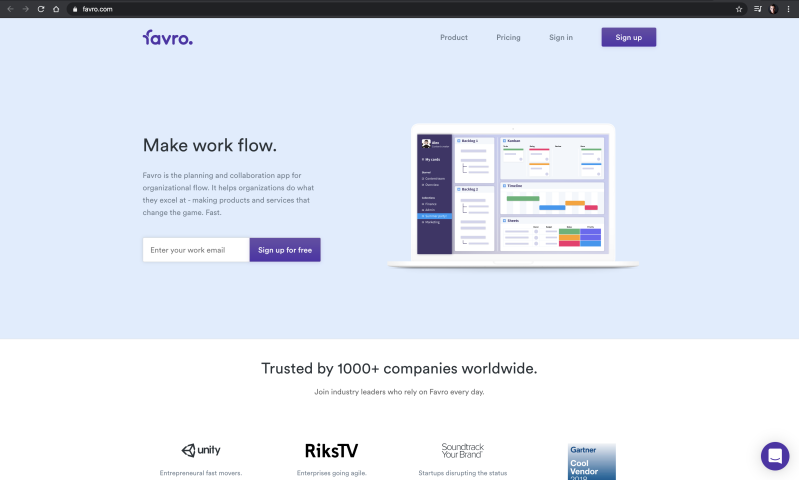Screen dimensions: 799x480
Task: Click the Sign up for free button
Action: [x=285, y=250]
